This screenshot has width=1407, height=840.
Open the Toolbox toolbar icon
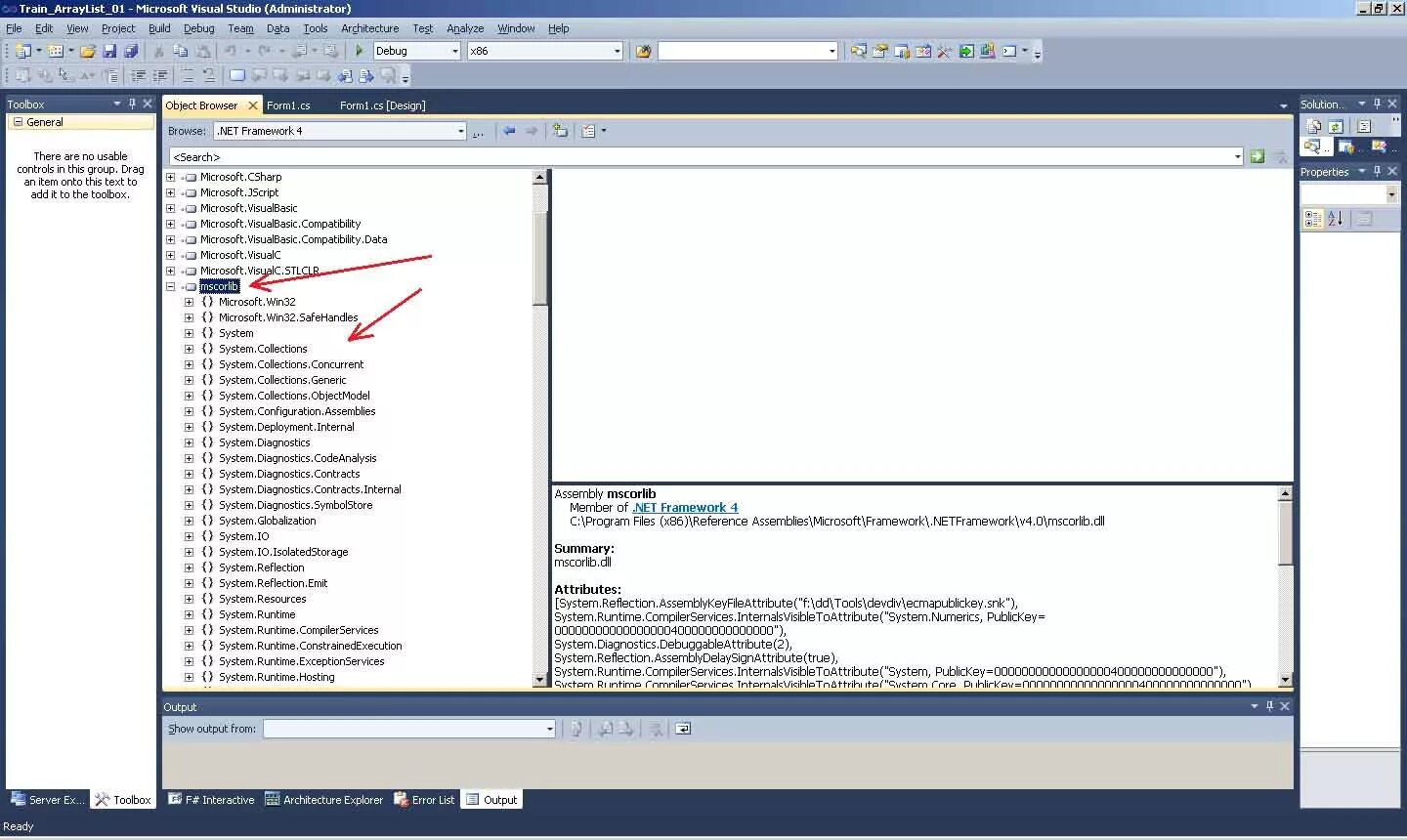(x=945, y=51)
